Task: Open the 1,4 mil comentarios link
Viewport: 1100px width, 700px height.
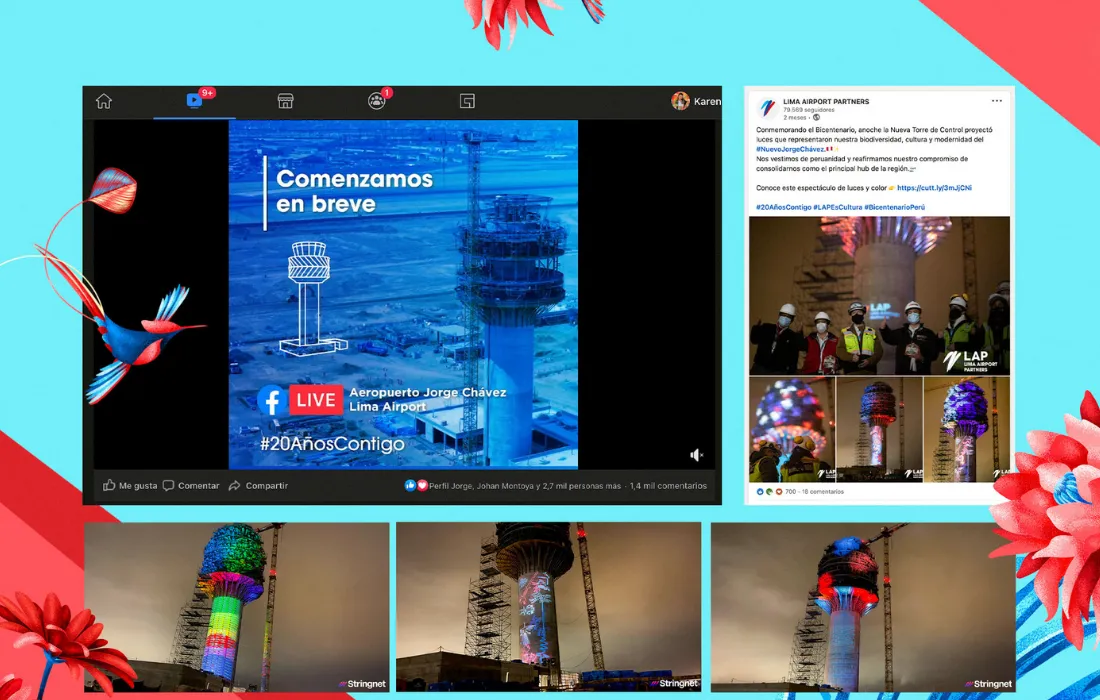Action: point(668,486)
